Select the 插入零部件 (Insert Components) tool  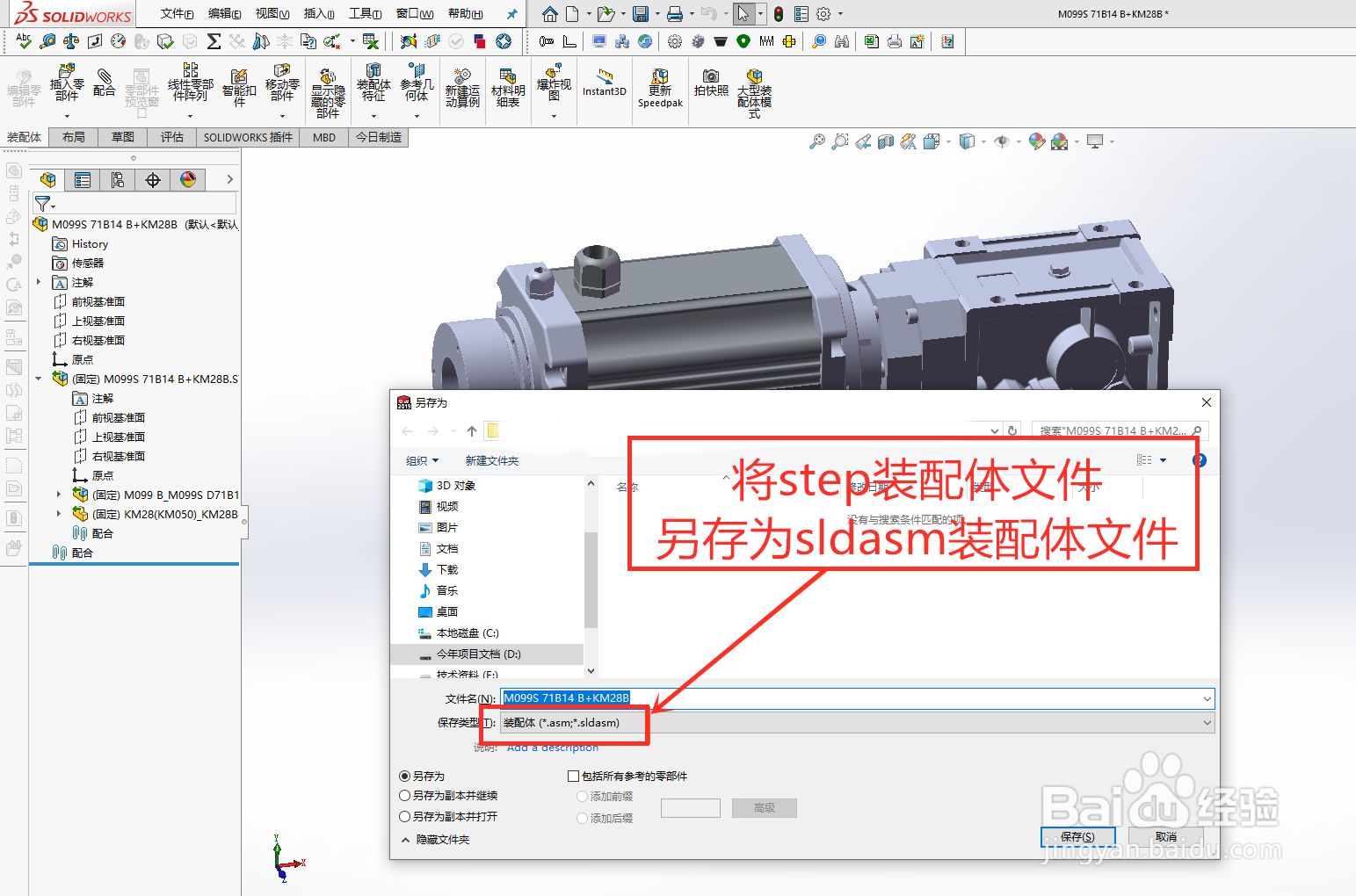click(x=66, y=88)
